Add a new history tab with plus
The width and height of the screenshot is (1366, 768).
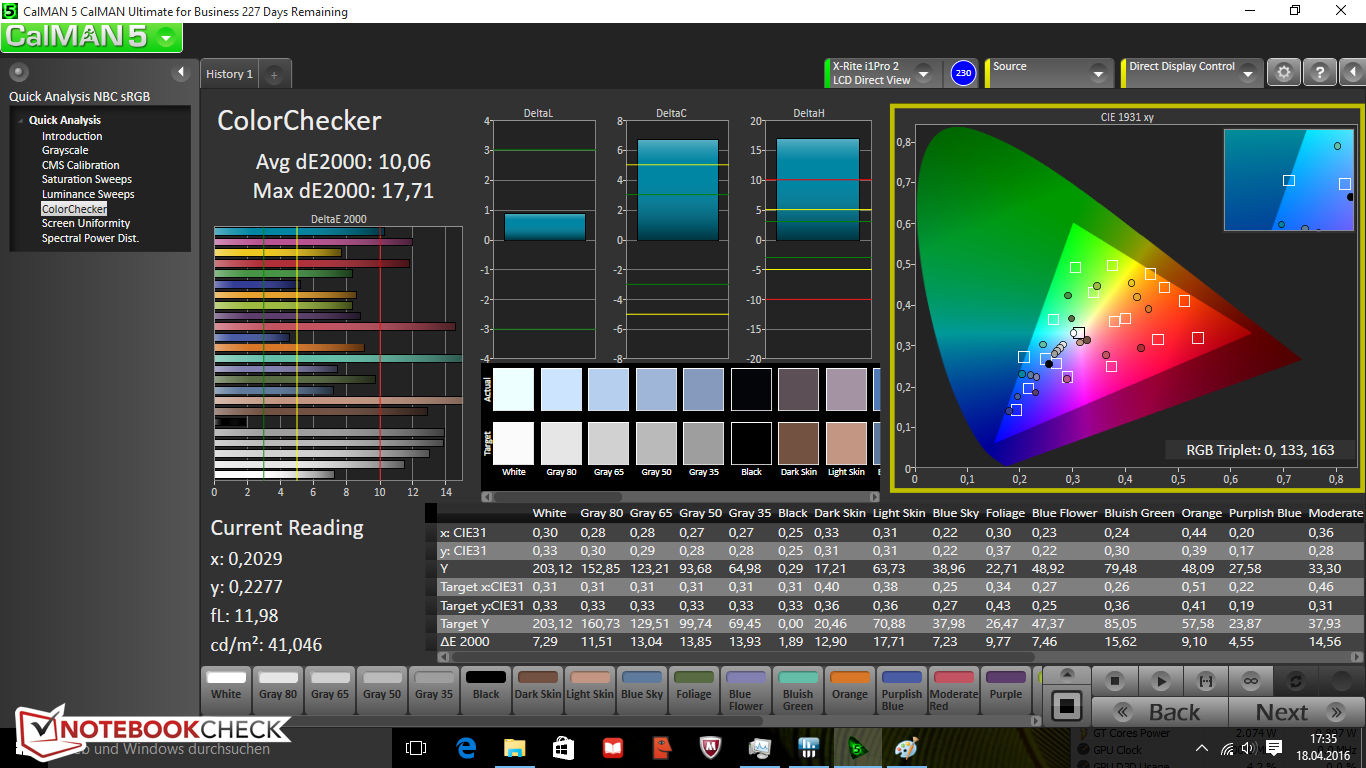point(274,74)
